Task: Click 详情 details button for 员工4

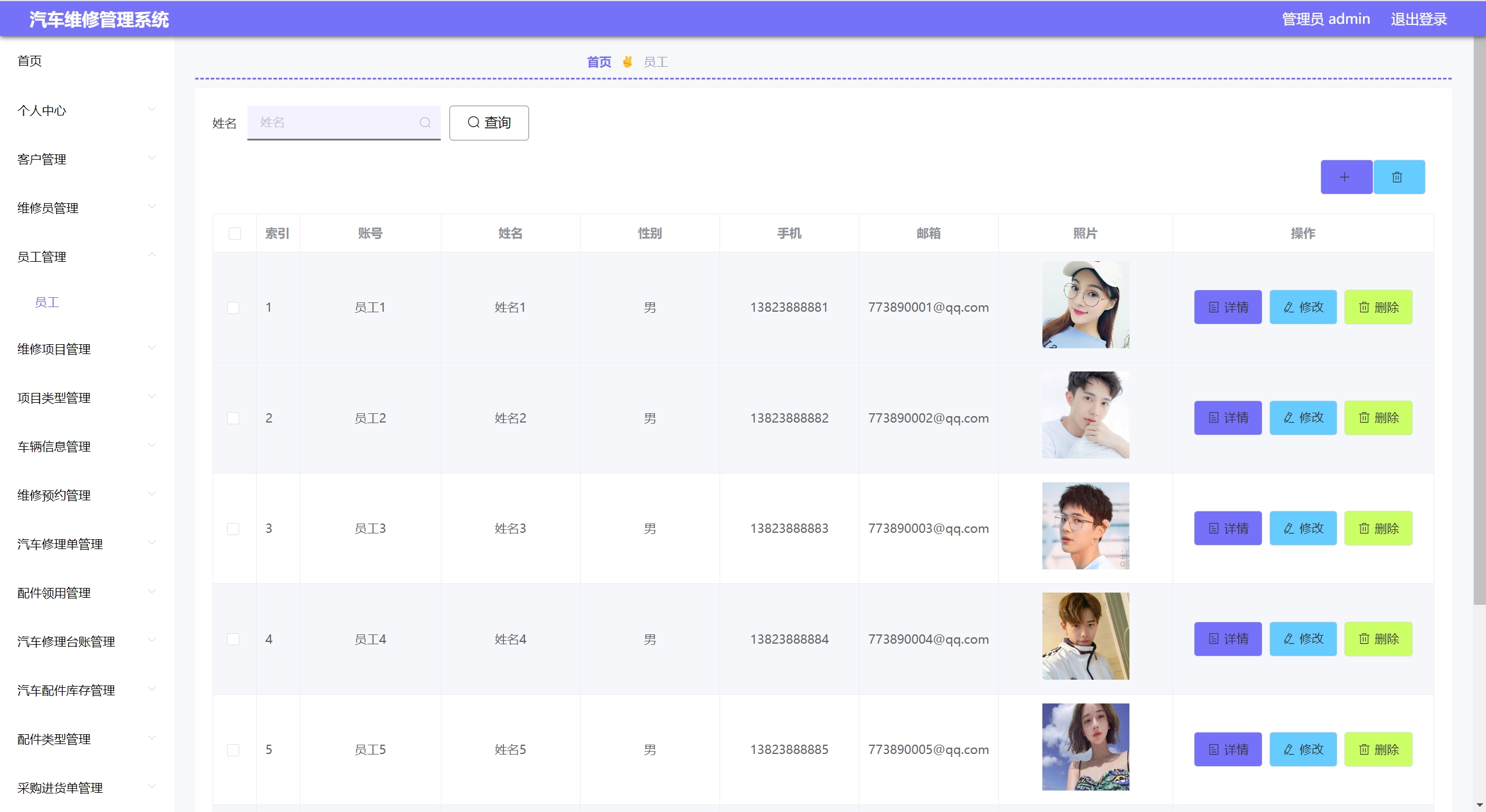Action: 1227,639
